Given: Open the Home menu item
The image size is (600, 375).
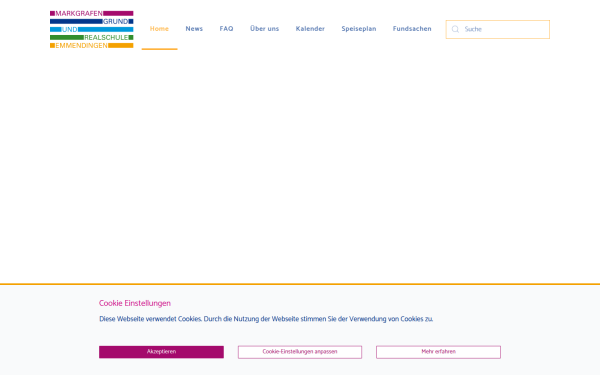Looking at the screenshot, I should pos(159,29).
